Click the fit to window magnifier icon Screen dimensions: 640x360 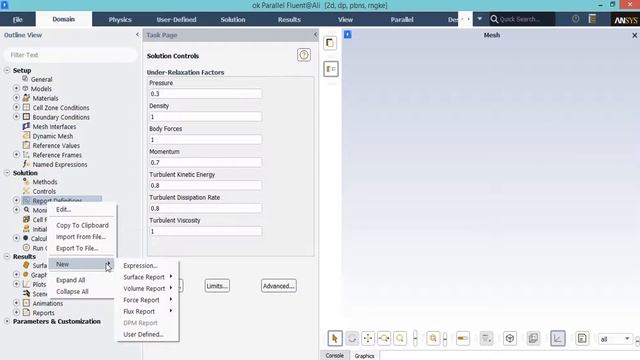[x=433, y=338]
